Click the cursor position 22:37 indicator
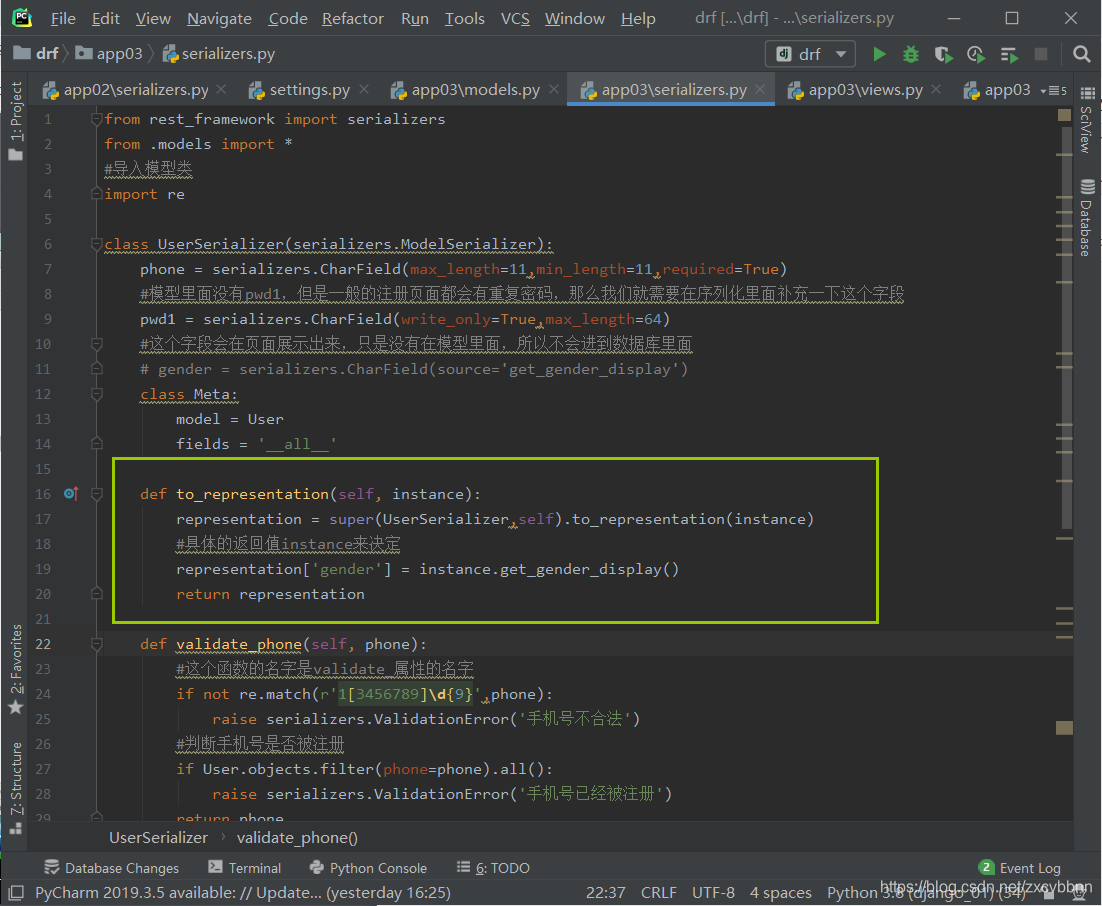The height and width of the screenshot is (906, 1102). pos(605,893)
